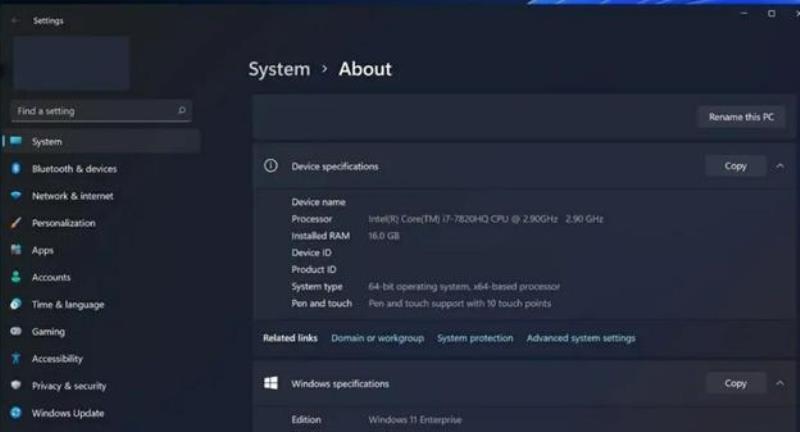Image resolution: width=800 pixels, height=432 pixels.
Task: Collapse the Device specifications section
Action: tap(780, 166)
